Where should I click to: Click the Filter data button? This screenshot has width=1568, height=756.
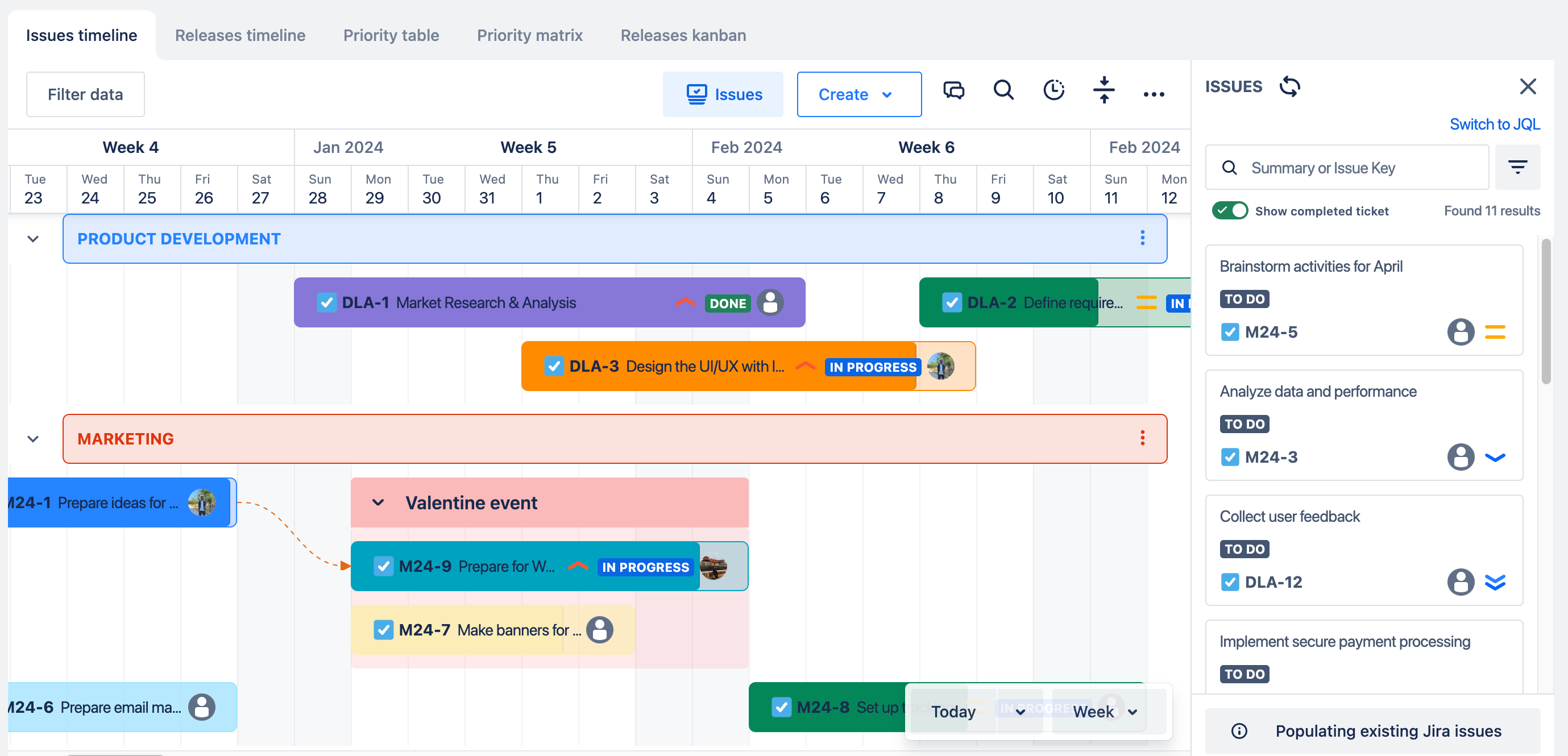(85, 94)
